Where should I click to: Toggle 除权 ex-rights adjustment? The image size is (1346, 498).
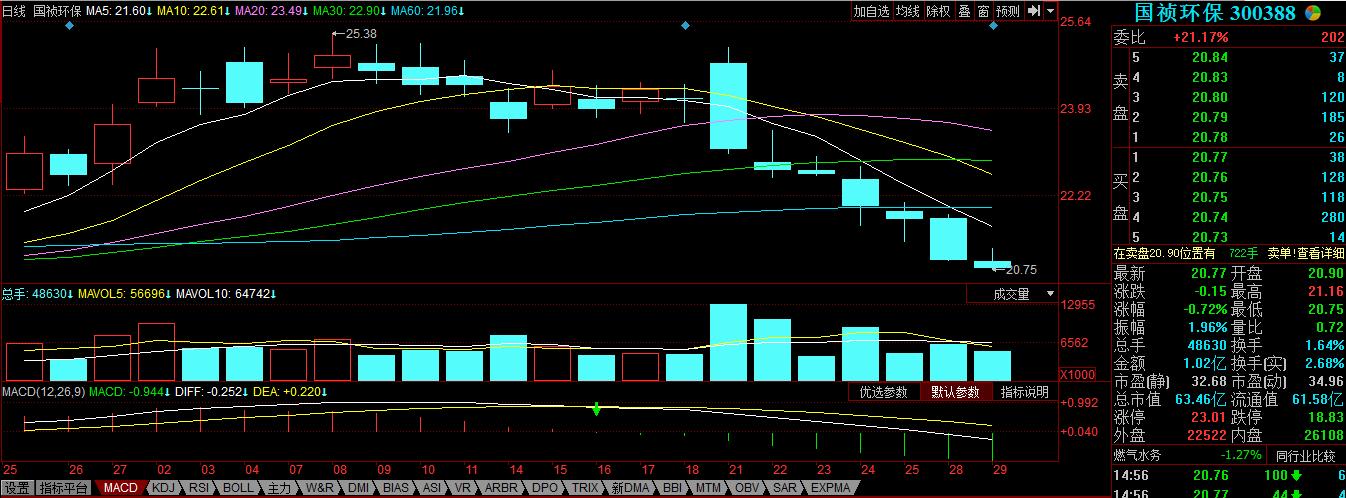click(938, 11)
